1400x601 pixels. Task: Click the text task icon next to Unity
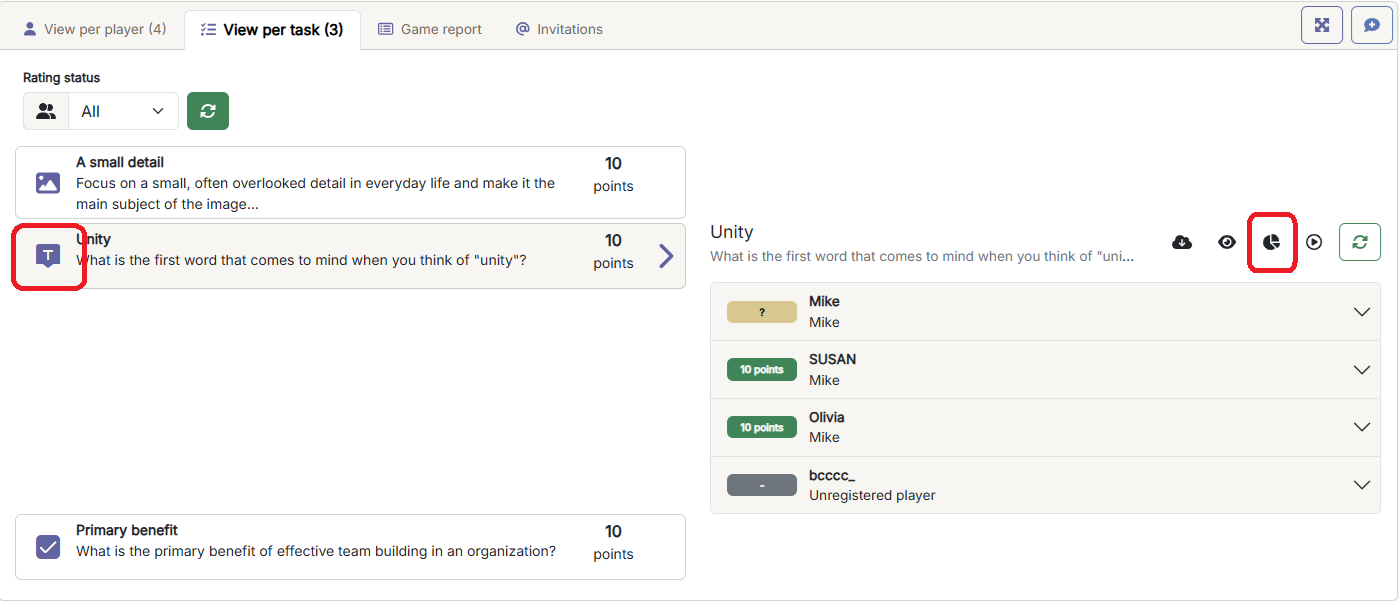pos(48,256)
